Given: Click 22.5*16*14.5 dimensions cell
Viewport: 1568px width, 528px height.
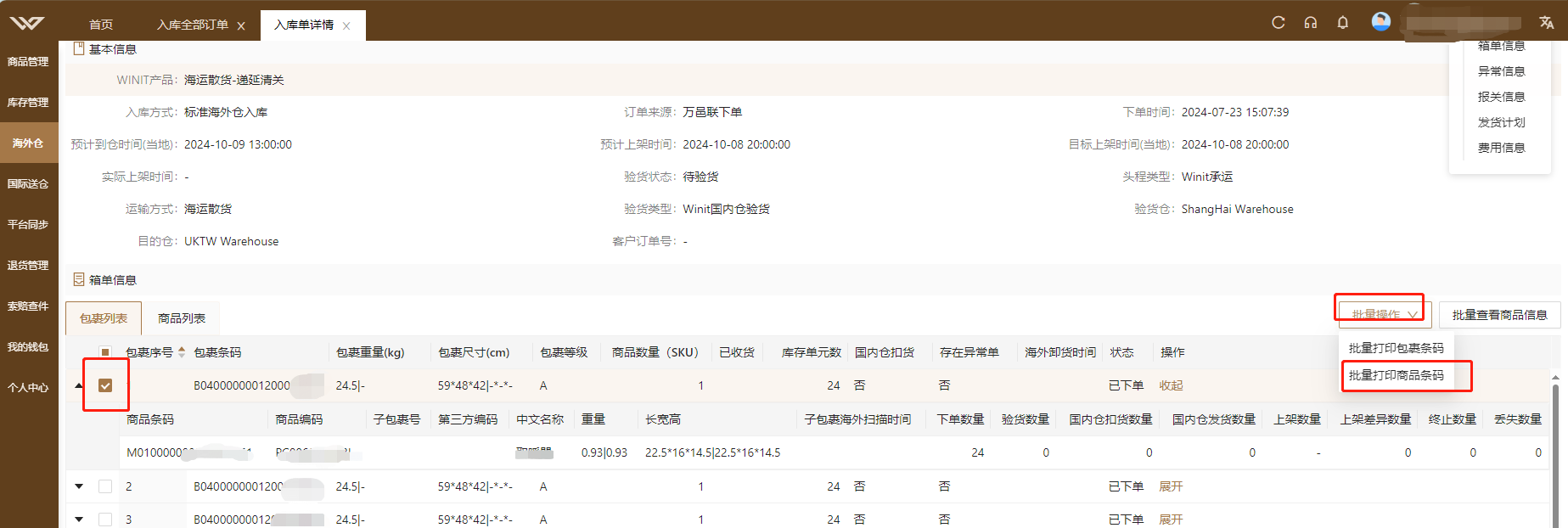Looking at the screenshot, I should (x=712, y=452).
